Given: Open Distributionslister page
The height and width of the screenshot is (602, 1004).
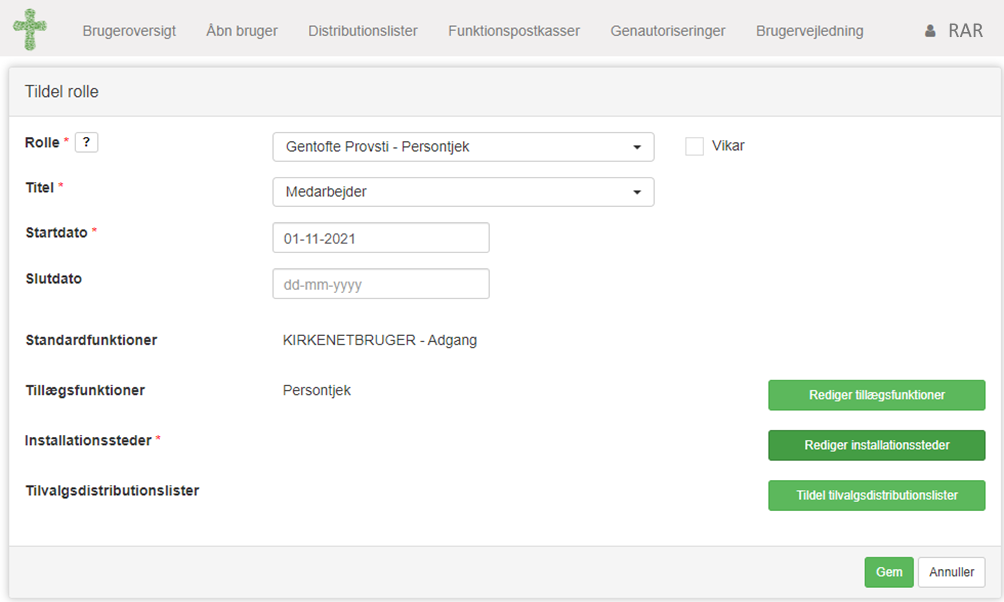Looking at the screenshot, I should click(x=363, y=31).
